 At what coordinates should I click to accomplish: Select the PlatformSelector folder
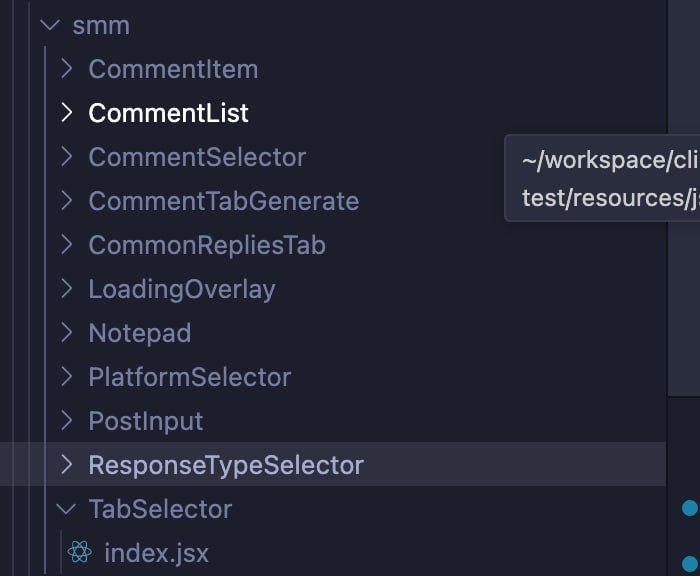[x=189, y=377]
